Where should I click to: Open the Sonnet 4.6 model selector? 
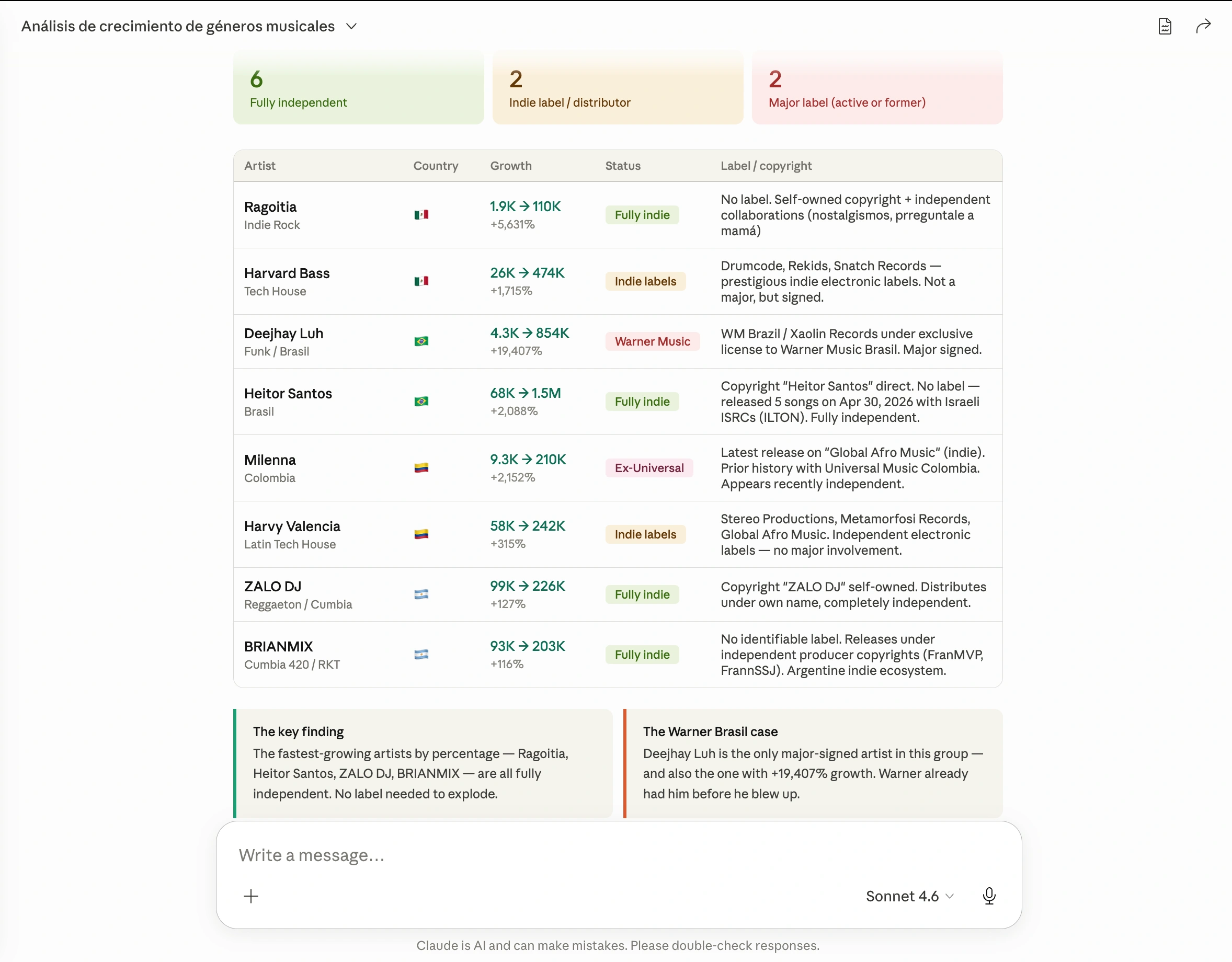(909, 896)
